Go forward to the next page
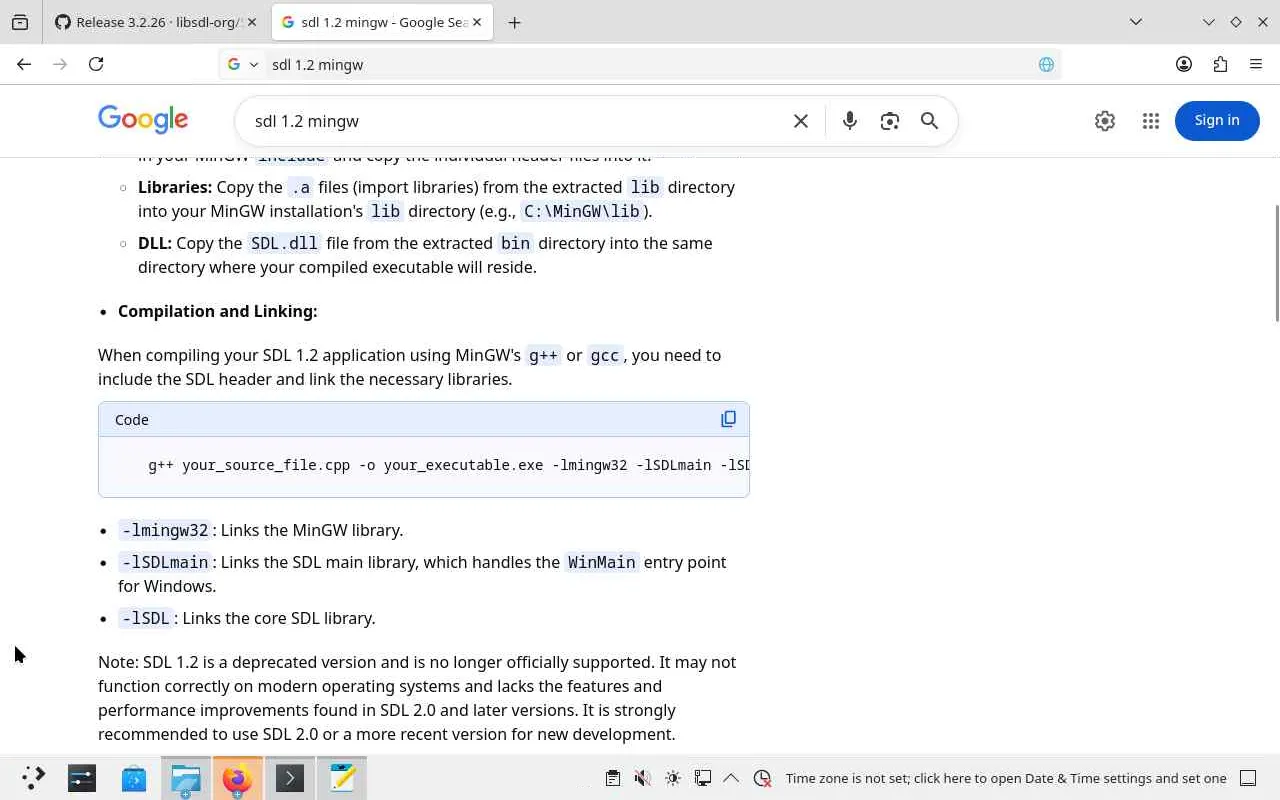Screen dimensions: 1280x800 click(x=60, y=64)
